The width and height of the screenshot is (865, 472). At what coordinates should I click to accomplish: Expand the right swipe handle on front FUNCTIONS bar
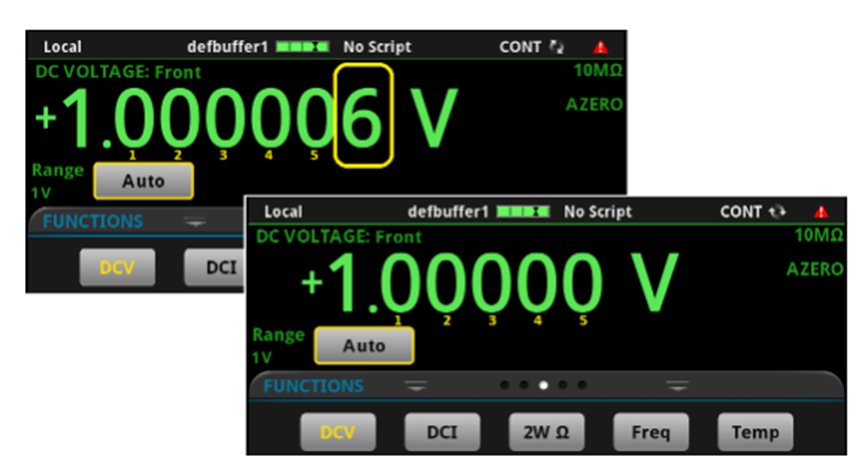pyautogui.click(x=679, y=386)
